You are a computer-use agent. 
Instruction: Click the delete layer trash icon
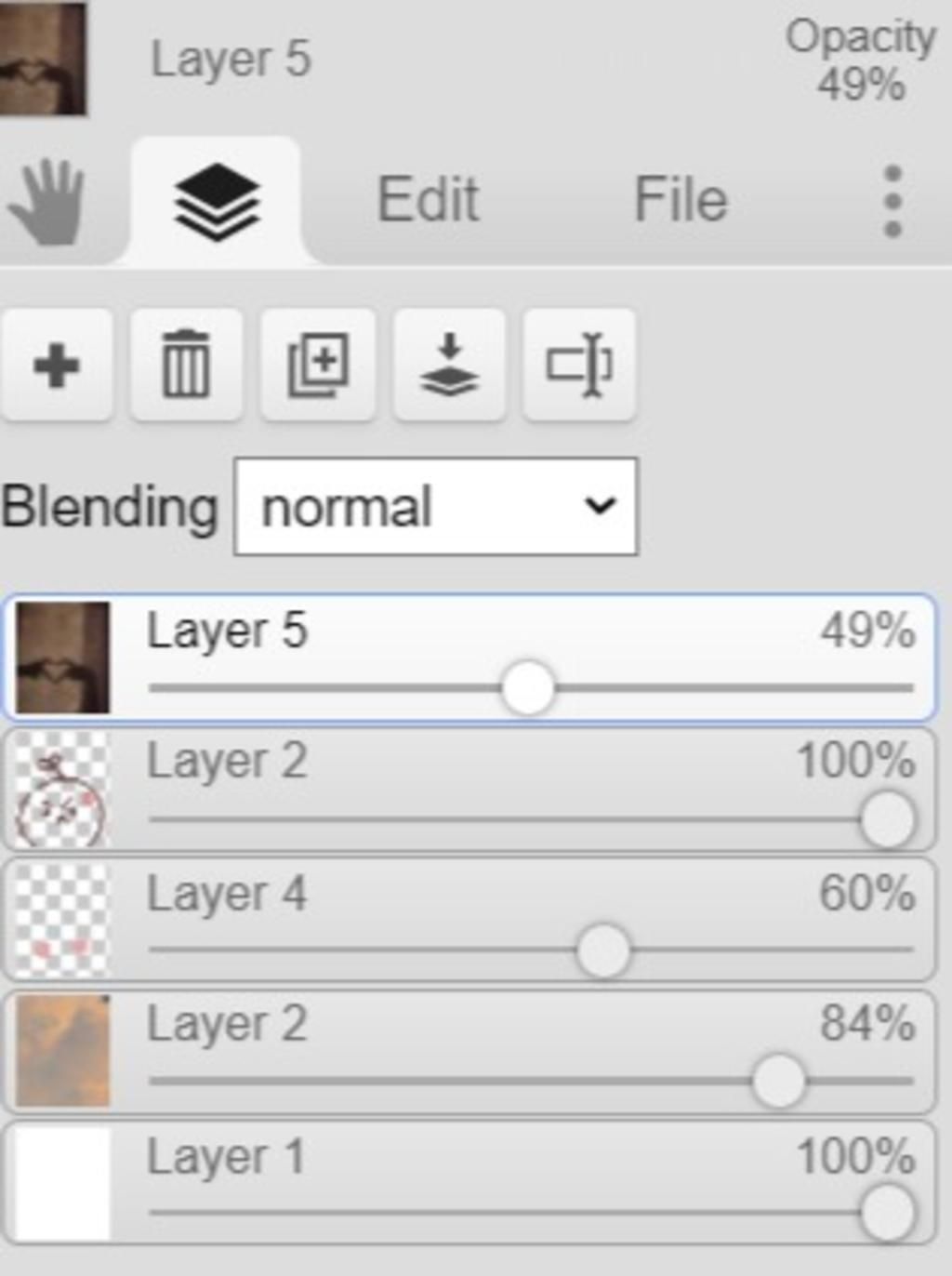tap(187, 365)
